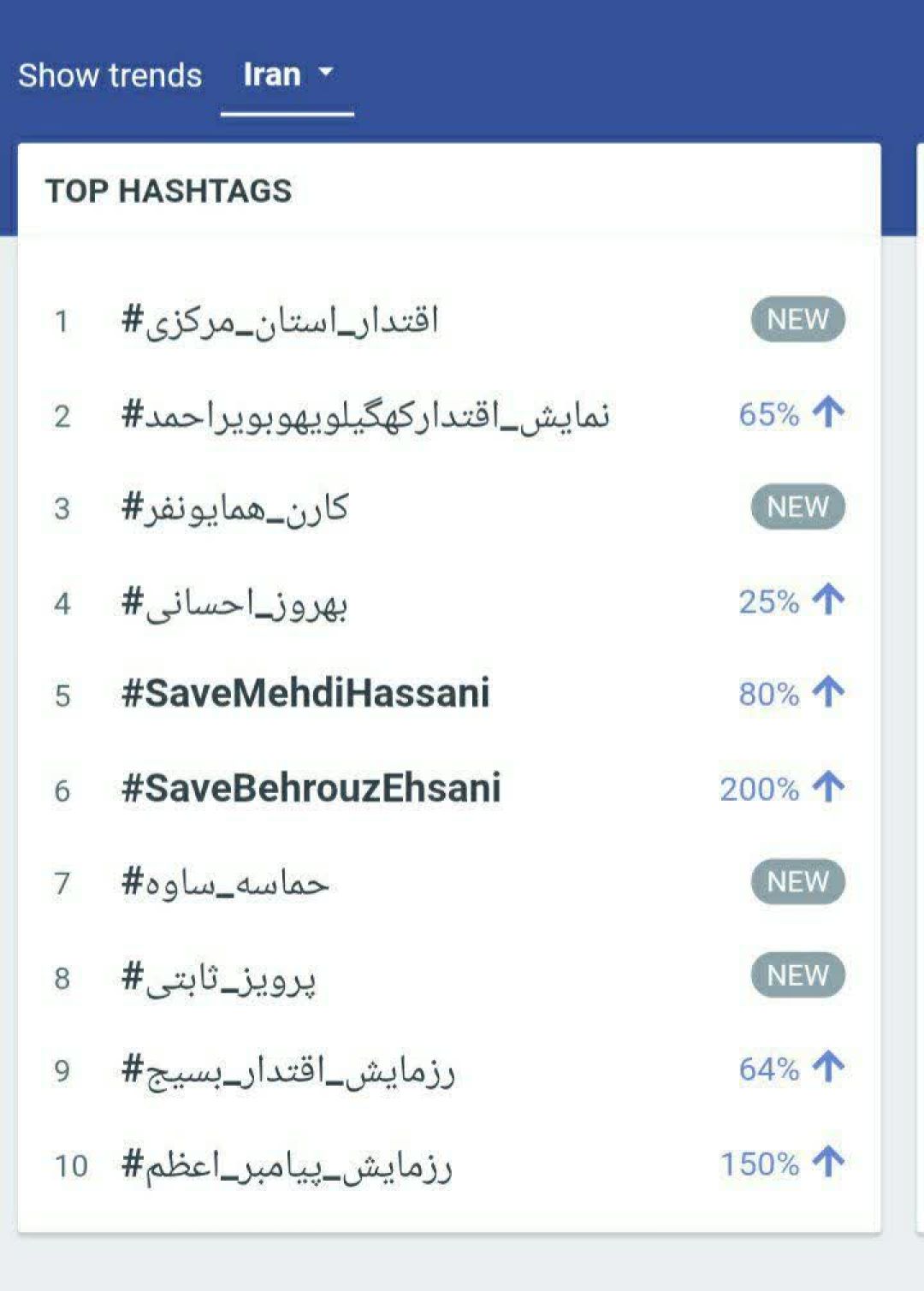Open the #SaveBehrouzEhsani hashtag
The image size is (924, 1291).
click(311, 788)
